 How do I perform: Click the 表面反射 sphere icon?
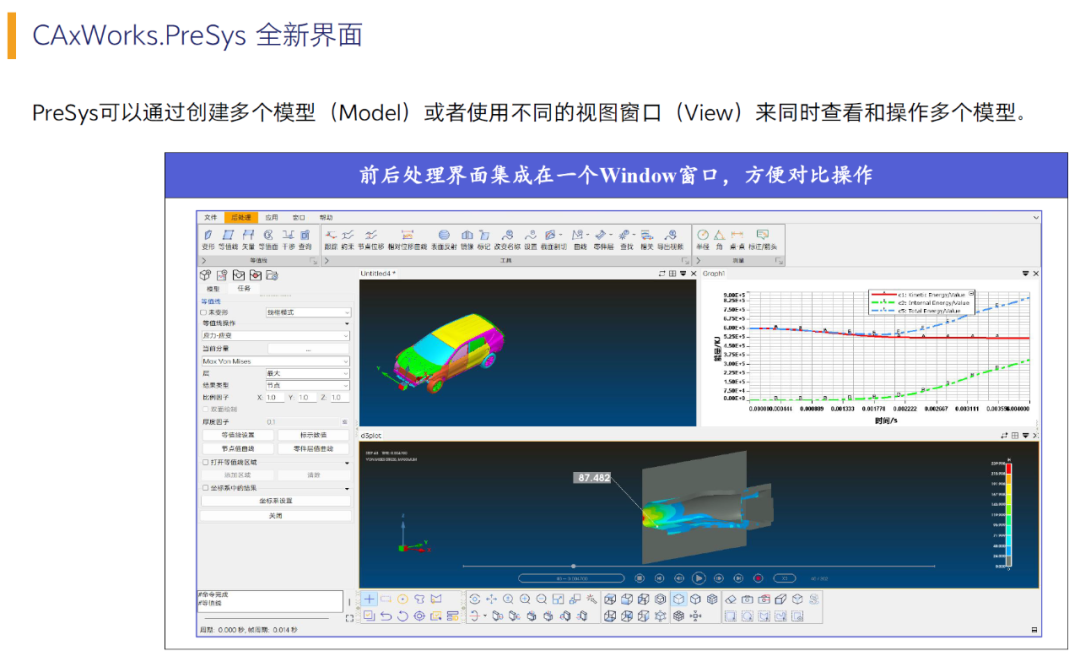pyautogui.click(x=444, y=235)
